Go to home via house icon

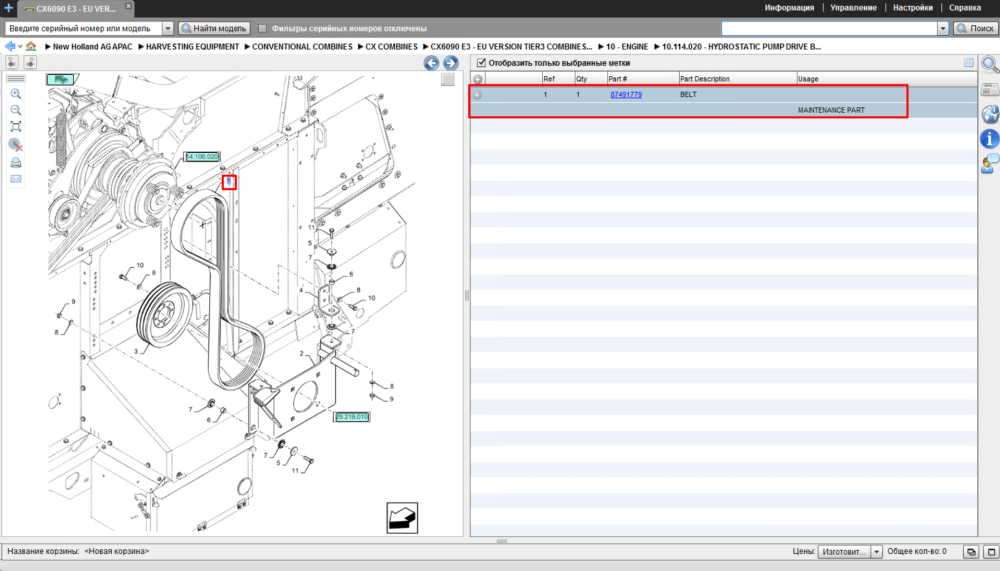tap(31, 46)
